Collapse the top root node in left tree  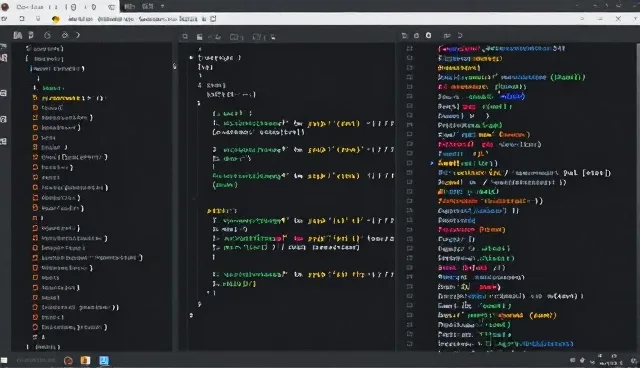pos(29,49)
